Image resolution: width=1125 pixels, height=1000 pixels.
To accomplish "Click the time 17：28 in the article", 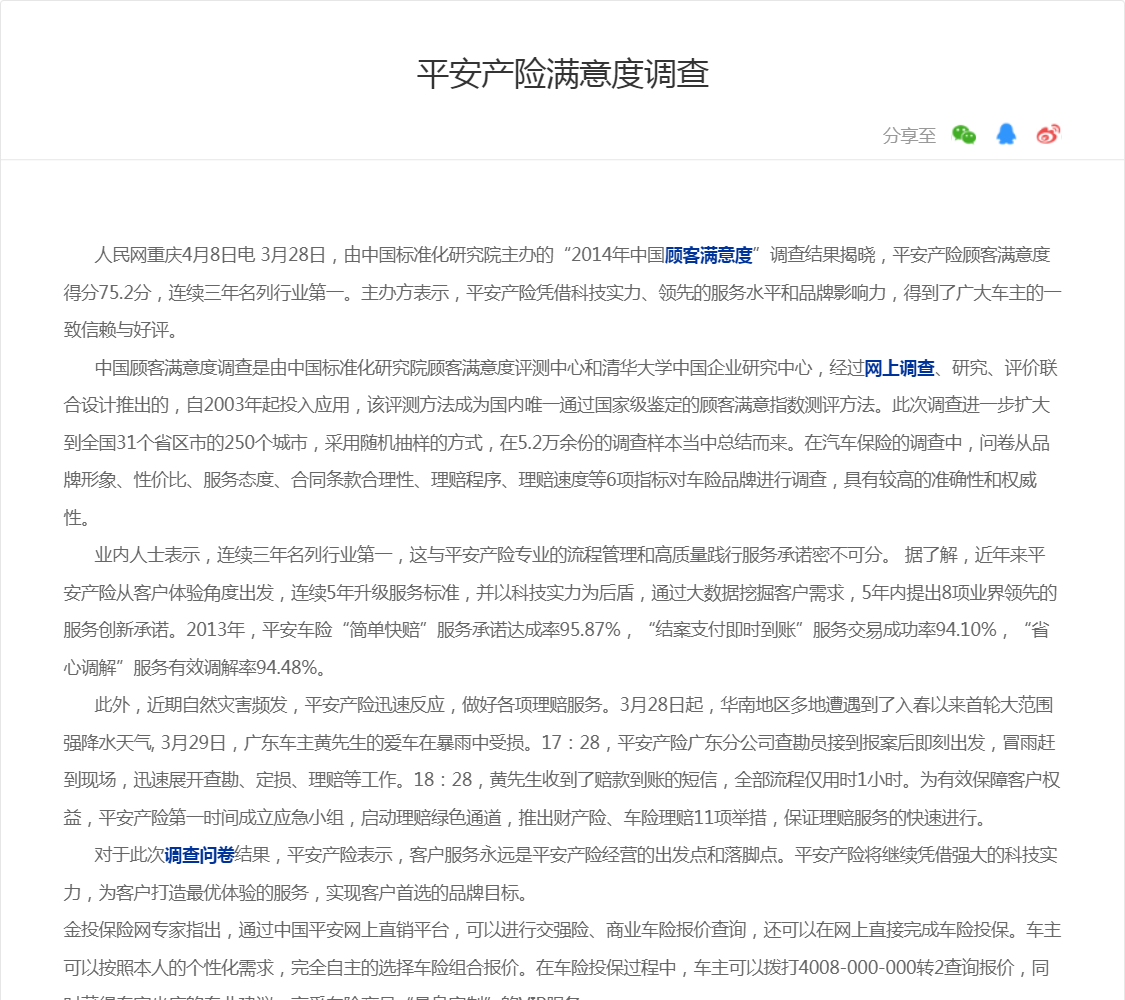I will click(x=570, y=742).
